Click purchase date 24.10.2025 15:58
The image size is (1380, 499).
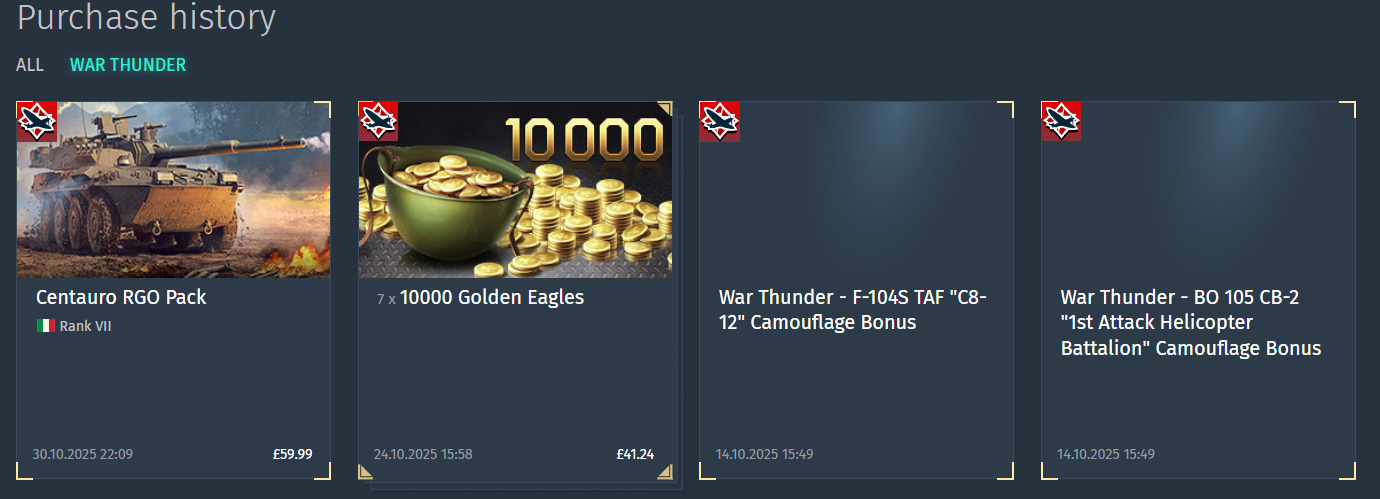tap(423, 454)
